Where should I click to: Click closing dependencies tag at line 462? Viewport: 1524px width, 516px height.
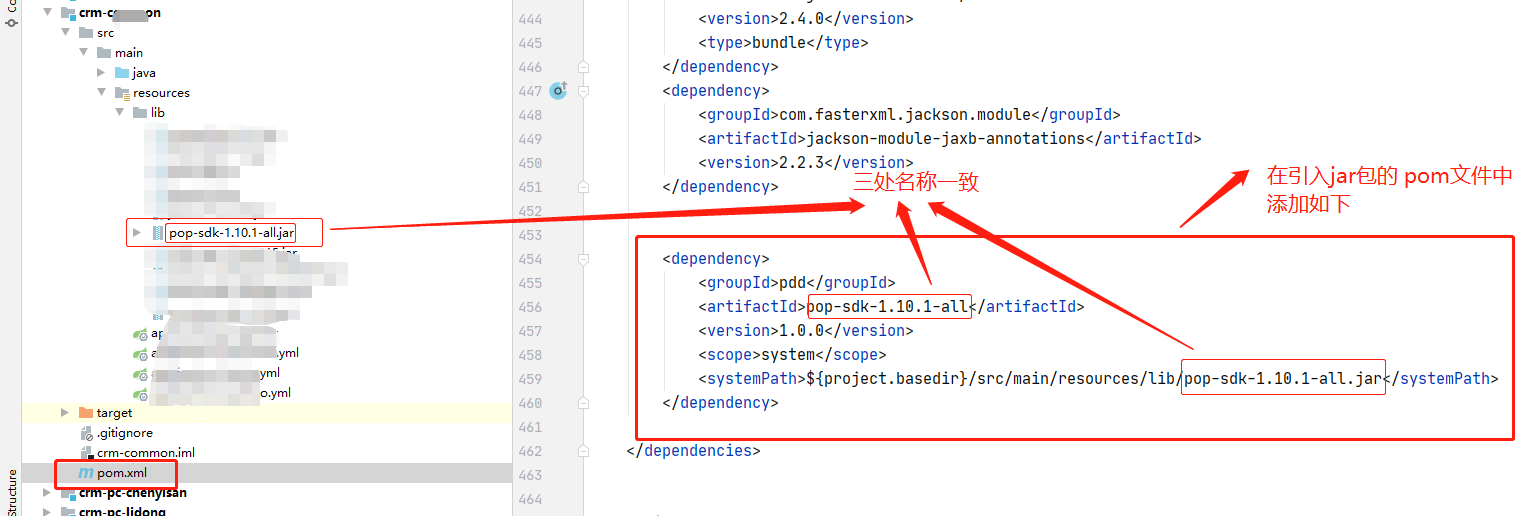point(693,451)
